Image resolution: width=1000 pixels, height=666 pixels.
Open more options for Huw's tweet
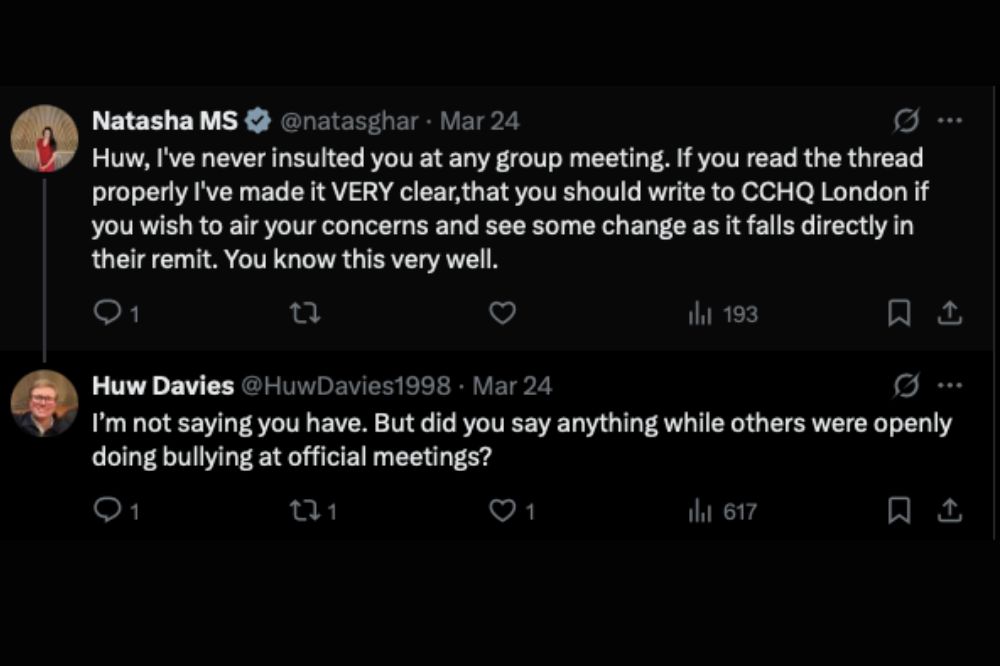point(949,385)
